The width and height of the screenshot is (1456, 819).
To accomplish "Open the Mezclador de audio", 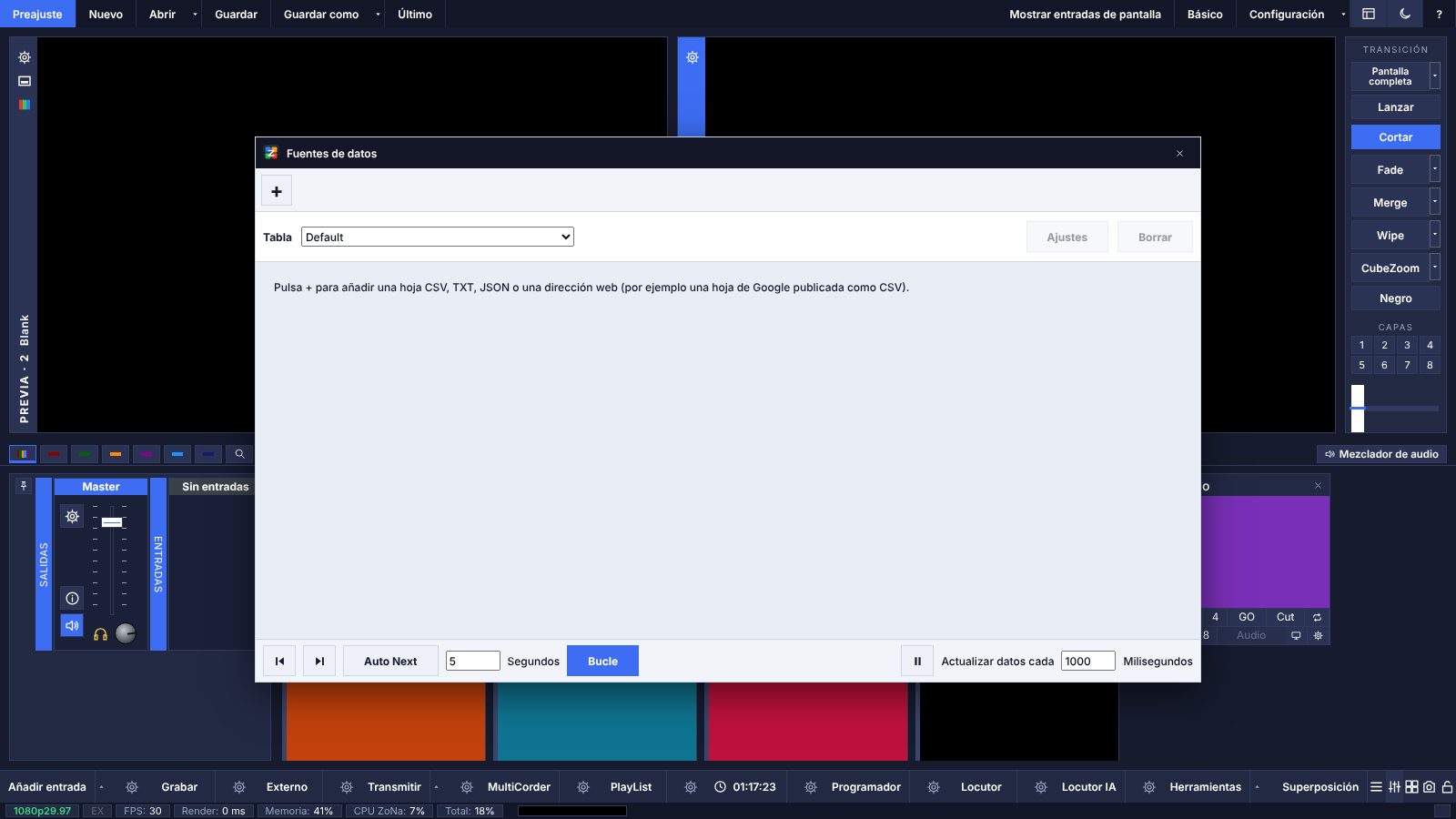I will [1381, 454].
